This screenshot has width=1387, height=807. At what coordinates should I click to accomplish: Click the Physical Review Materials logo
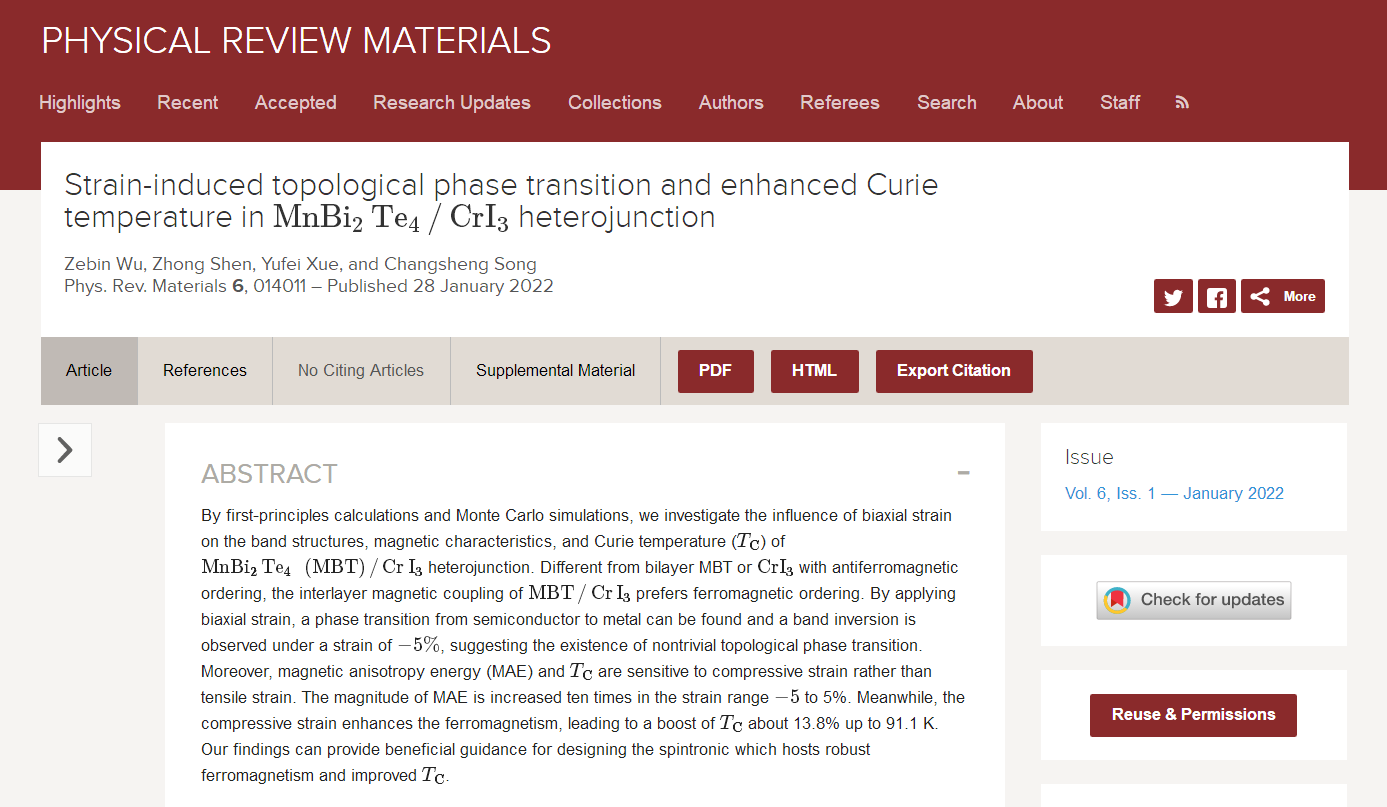(296, 41)
